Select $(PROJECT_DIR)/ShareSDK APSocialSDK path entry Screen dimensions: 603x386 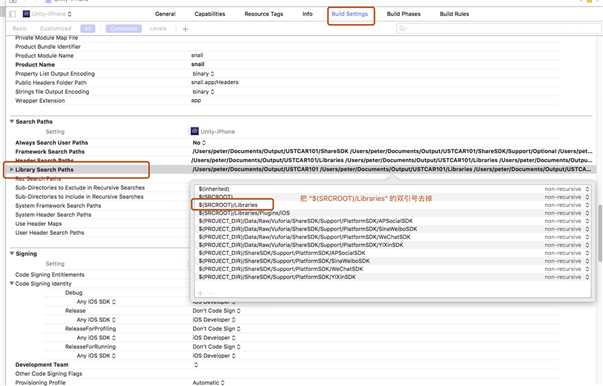click(x=282, y=253)
